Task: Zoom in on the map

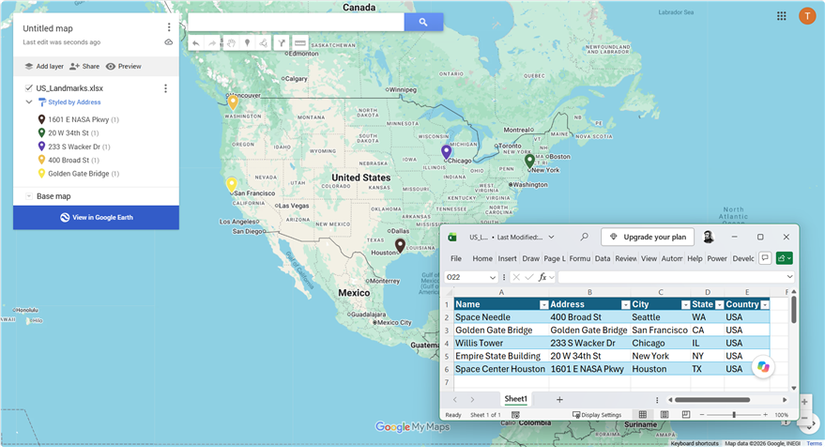Action: pyautogui.click(x=804, y=402)
